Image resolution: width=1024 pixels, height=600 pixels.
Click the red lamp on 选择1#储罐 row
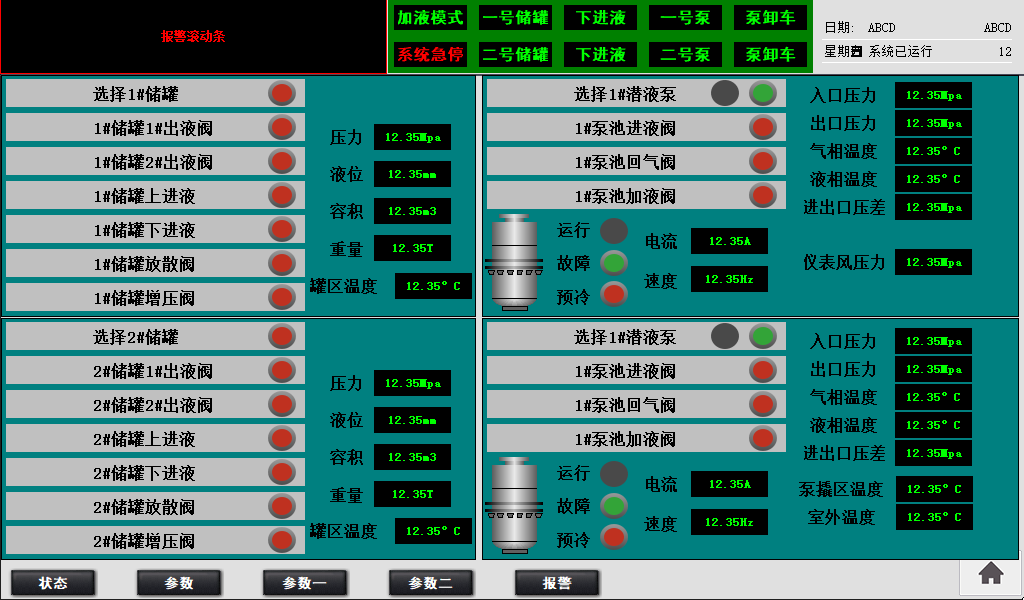282,94
